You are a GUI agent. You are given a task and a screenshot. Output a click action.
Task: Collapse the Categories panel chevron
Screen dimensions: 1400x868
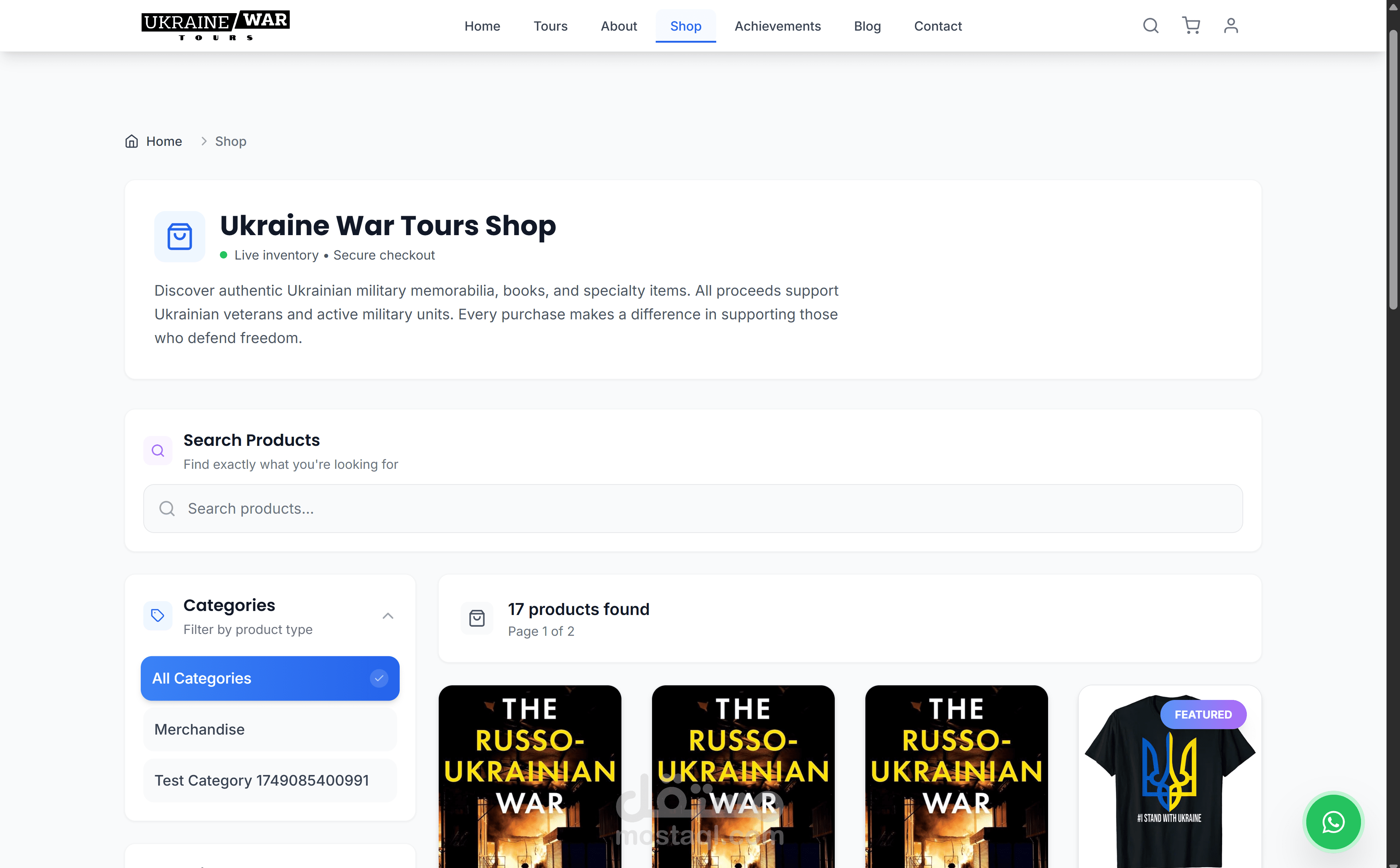pos(388,616)
